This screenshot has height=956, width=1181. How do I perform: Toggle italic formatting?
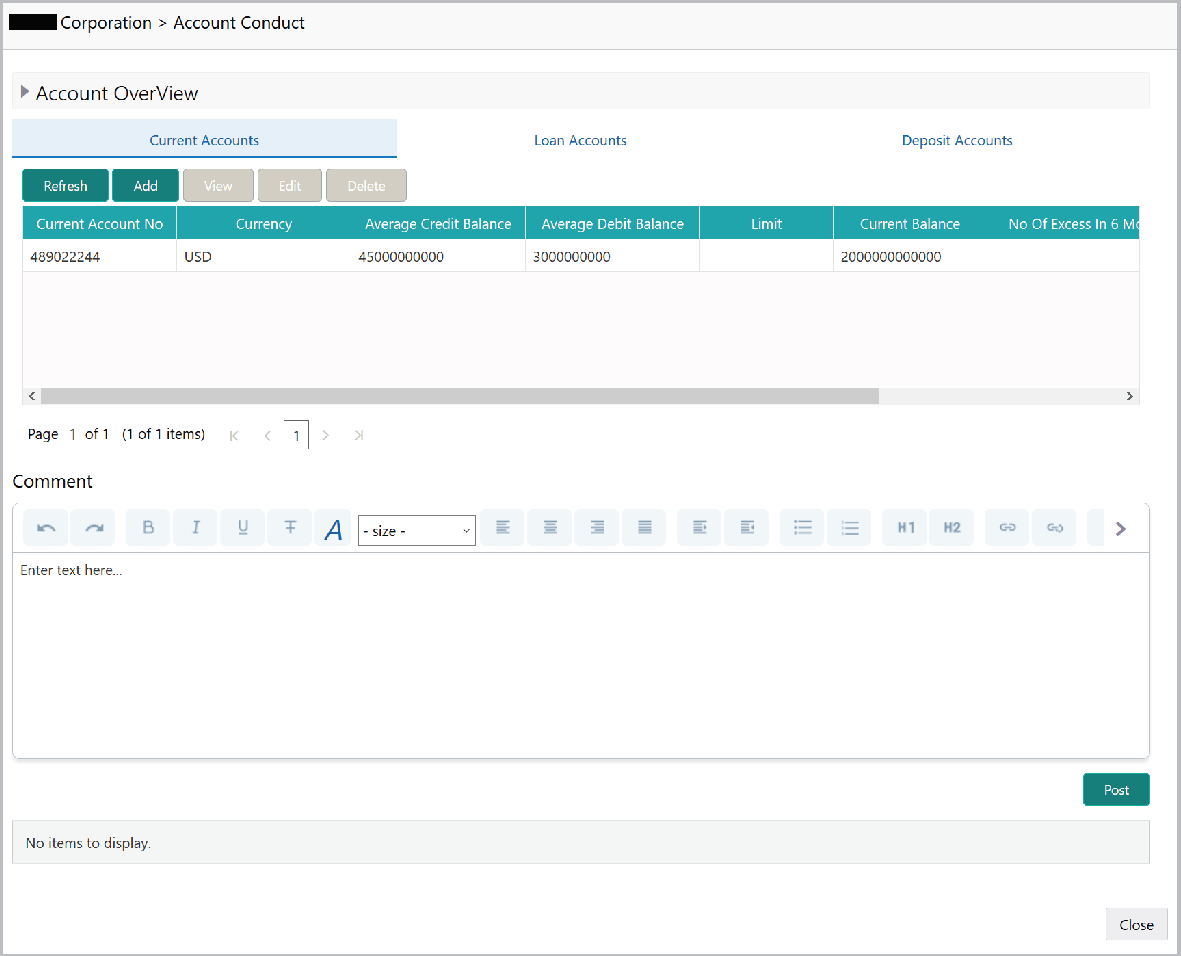tap(196, 527)
